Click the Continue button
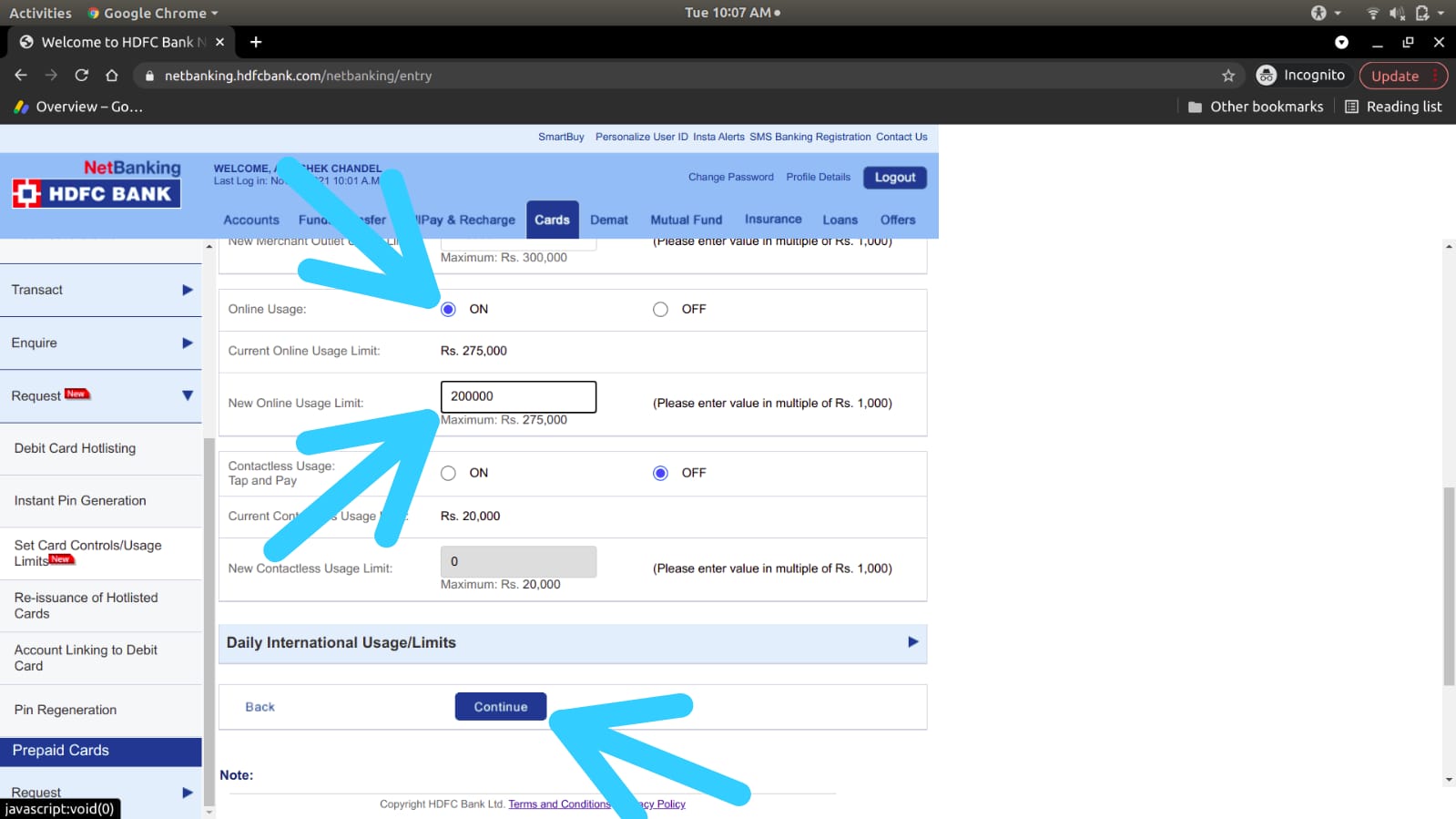The height and width of the screenshot is (819, 1456). [501, 707]
